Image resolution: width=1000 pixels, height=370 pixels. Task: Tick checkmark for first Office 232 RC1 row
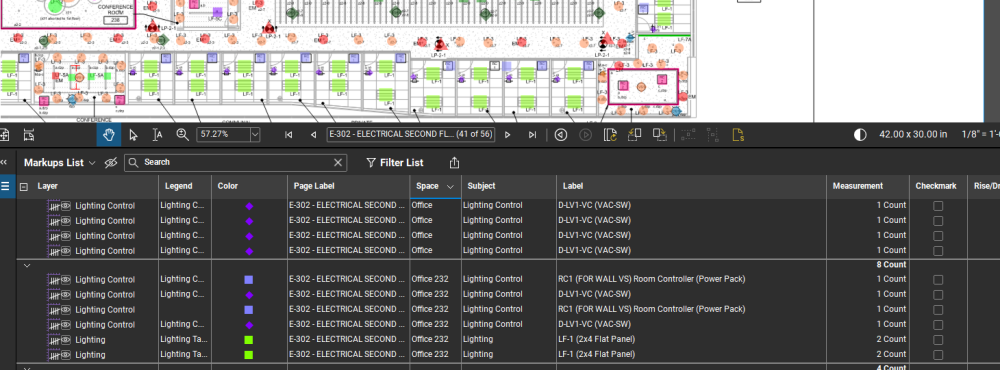[938, 279]
